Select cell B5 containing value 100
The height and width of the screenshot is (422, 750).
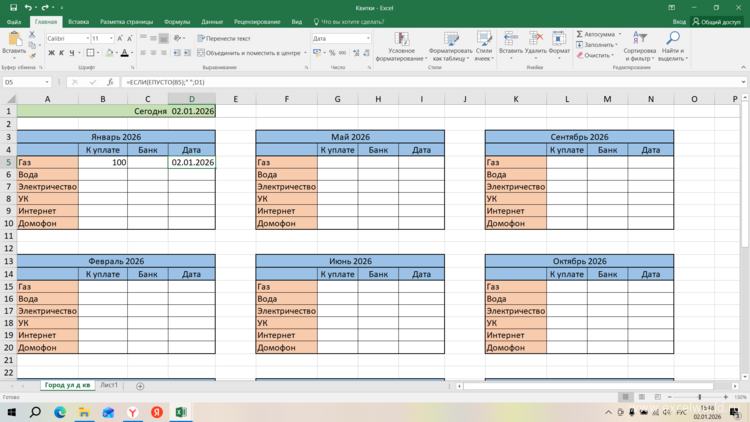(103, 161)
